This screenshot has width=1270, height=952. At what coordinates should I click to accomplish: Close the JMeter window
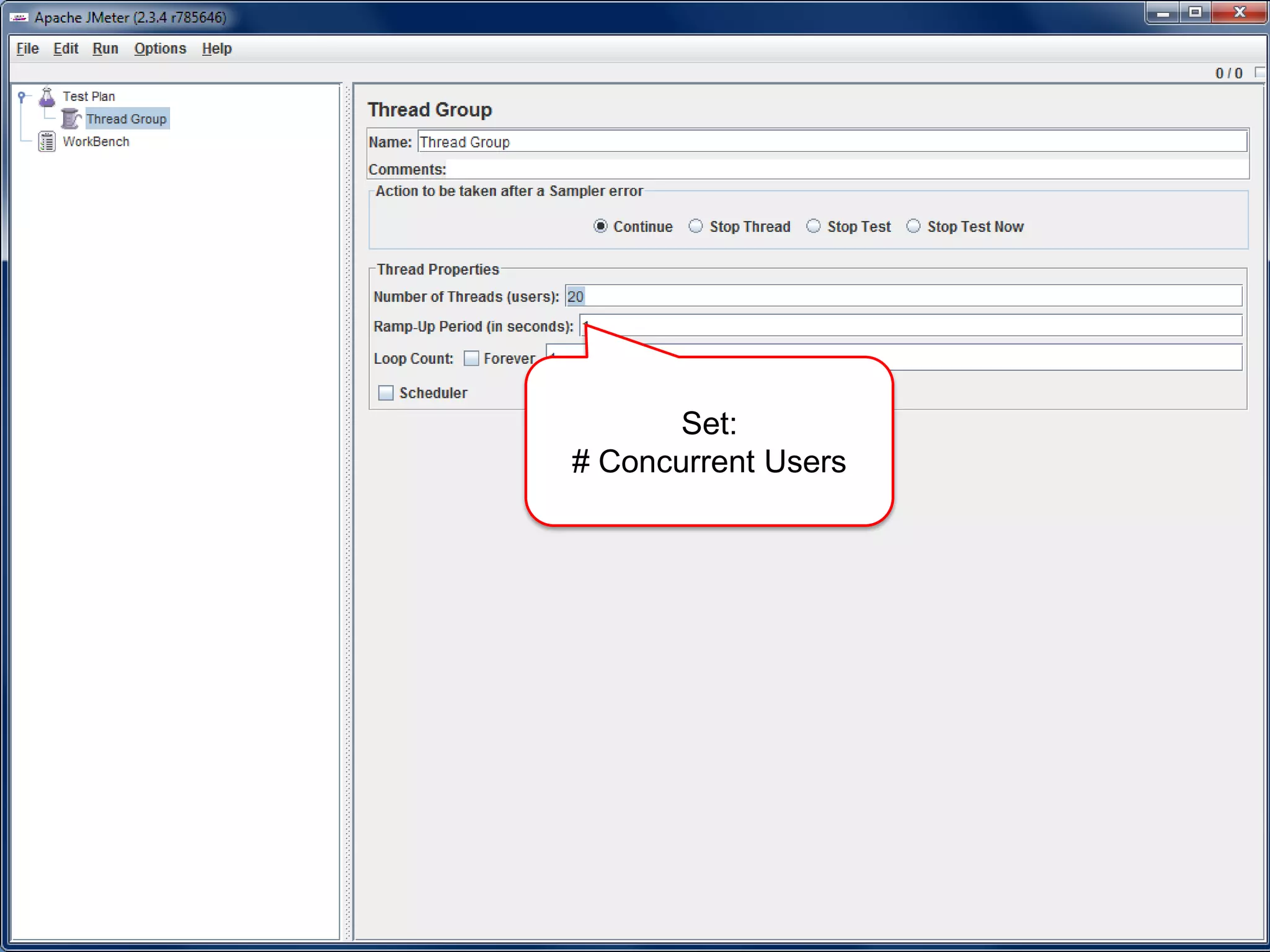(1239, 13)
